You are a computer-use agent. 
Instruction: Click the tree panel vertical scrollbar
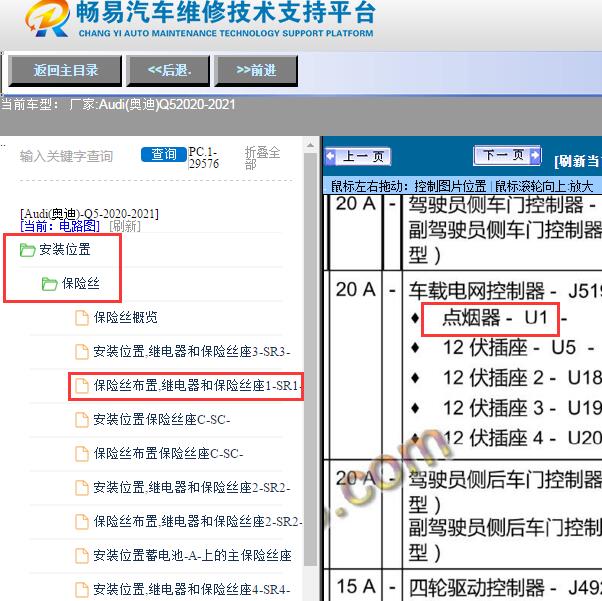(x=310, y=359)
